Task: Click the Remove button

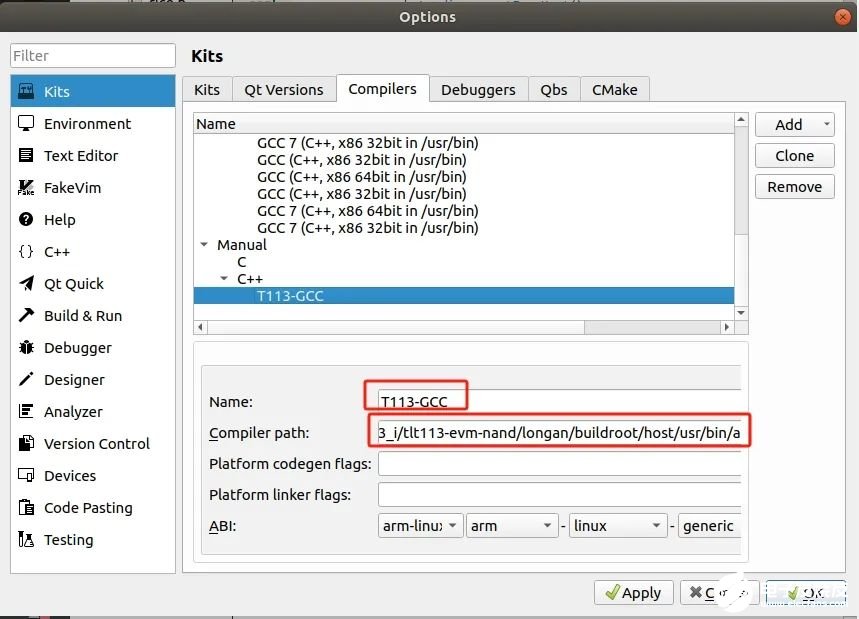Action: coord(794,187)
